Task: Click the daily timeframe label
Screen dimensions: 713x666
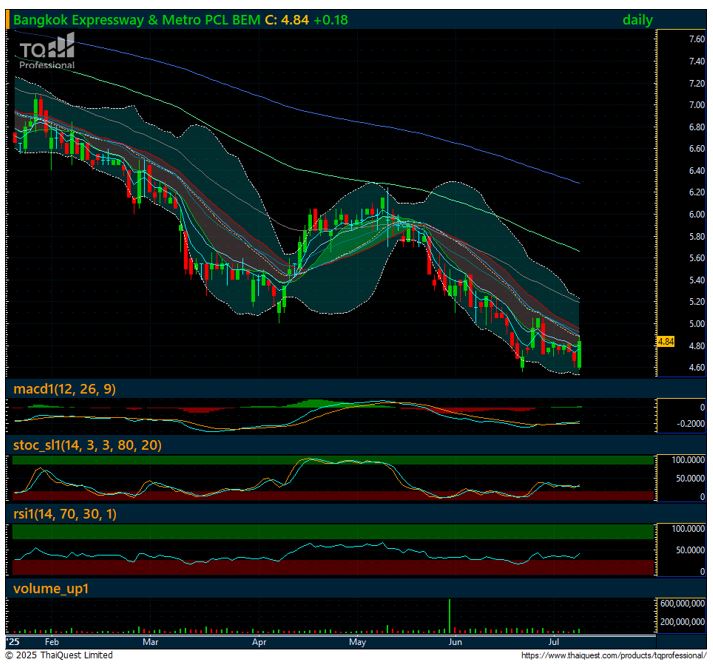Action: tap(637, 20)
